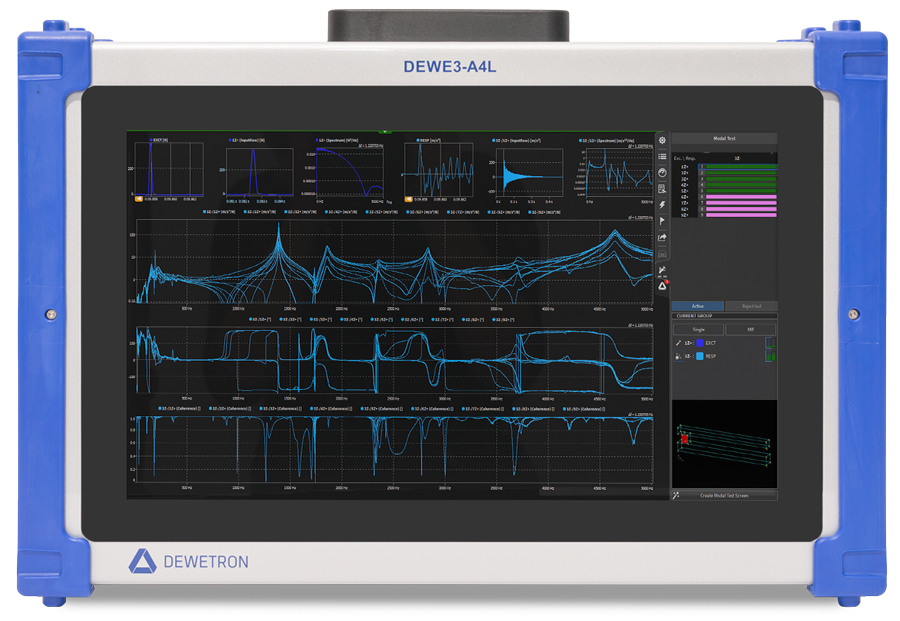This screenshot has height=621, width=900.
Task: Select the Single group mode button
Action: pyautogui.click(x=698, y=329)
